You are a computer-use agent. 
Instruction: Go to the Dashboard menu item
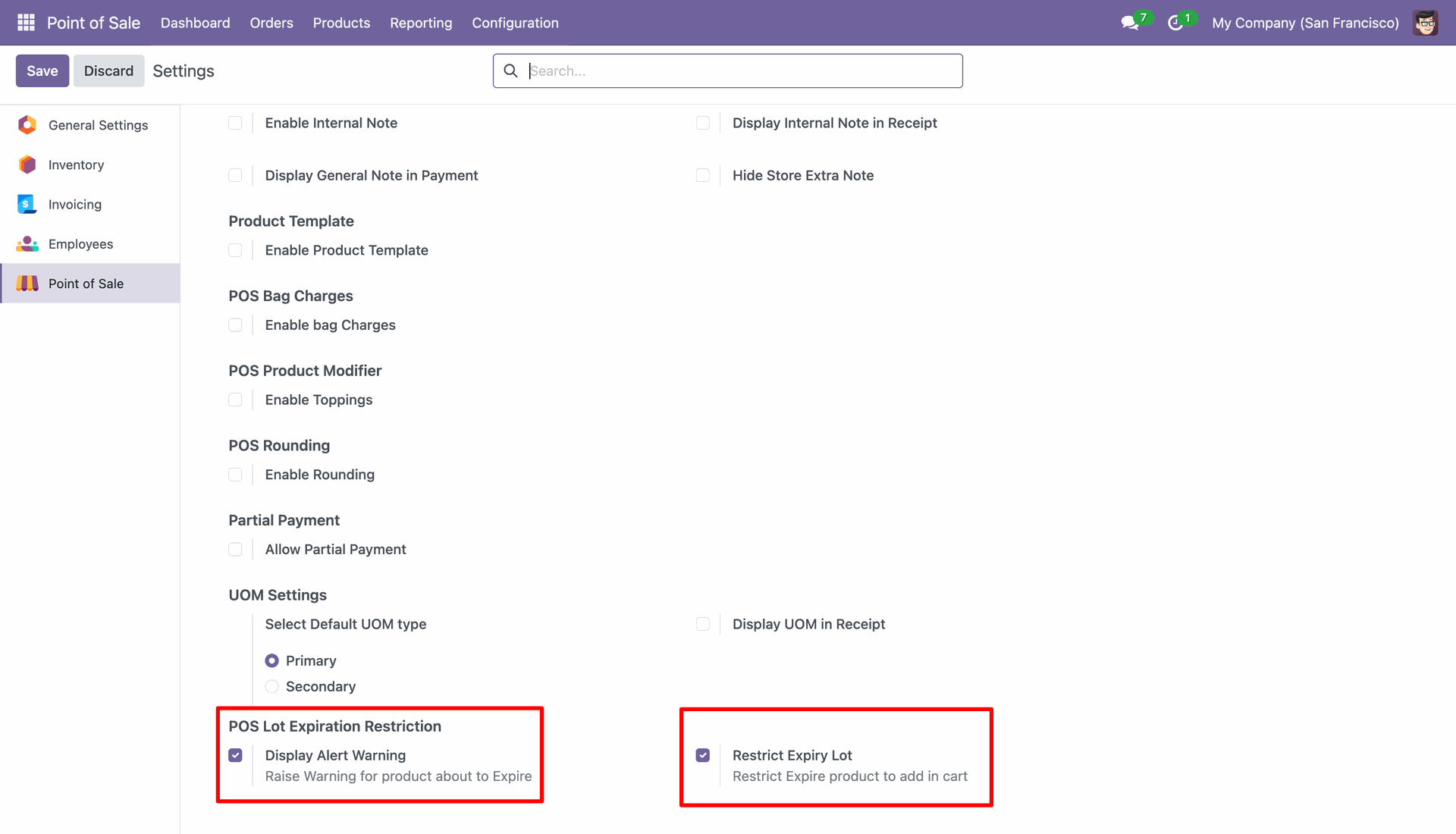point(195,23)
